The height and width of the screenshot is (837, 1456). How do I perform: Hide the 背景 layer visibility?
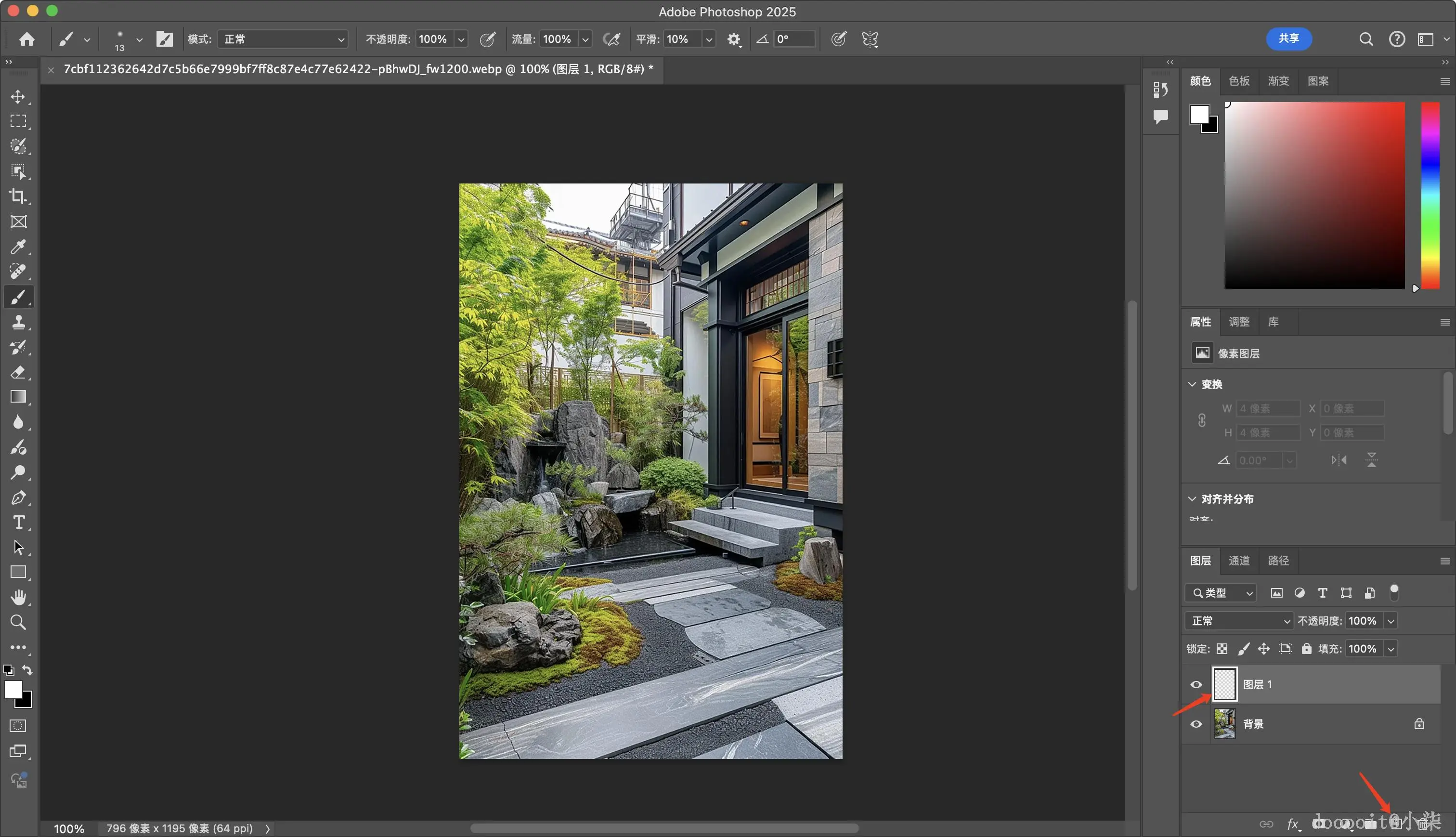(1196, 724)
